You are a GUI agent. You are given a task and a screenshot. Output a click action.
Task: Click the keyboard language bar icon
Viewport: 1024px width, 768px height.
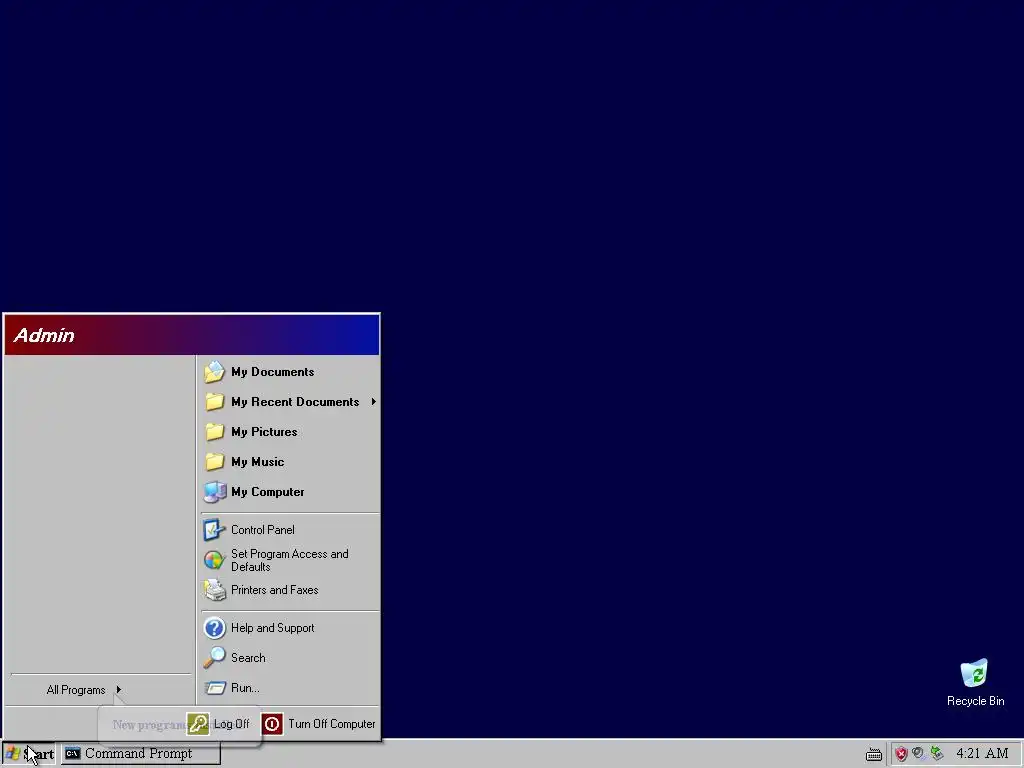click(873, 754)
